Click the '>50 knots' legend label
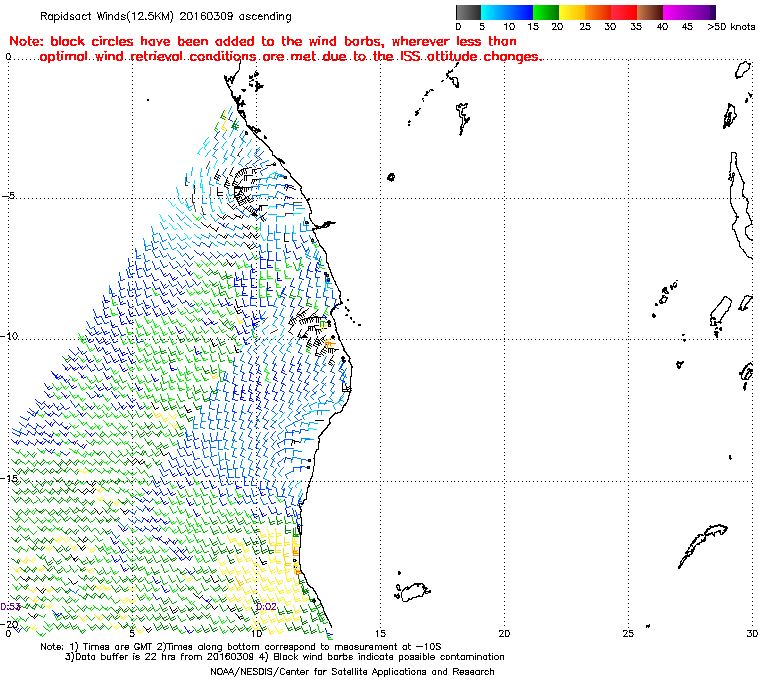 tap(731, 27)
